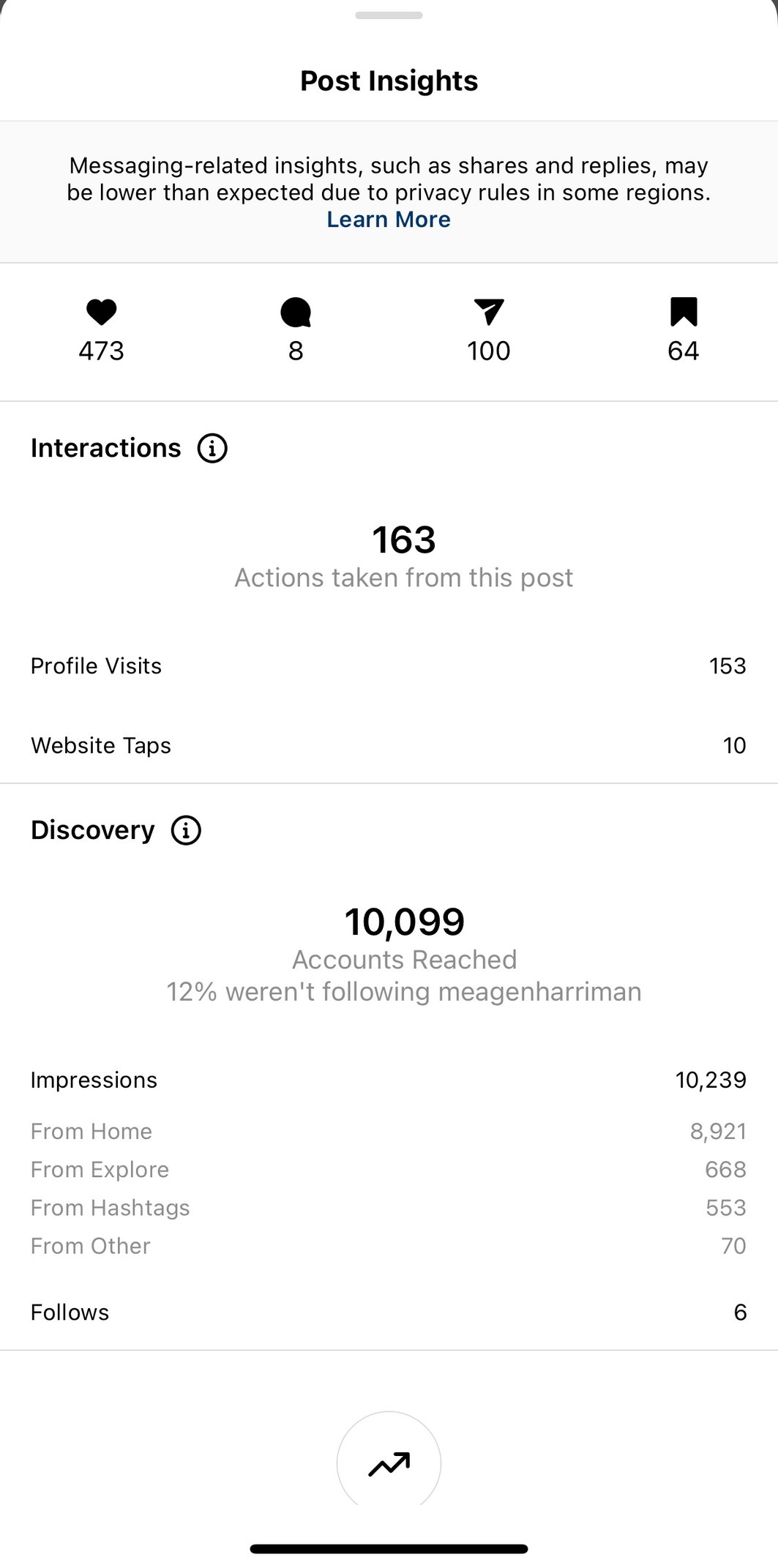Select the Website Taps row
This screenshot has height=1568, width=778.
(389, 745)
